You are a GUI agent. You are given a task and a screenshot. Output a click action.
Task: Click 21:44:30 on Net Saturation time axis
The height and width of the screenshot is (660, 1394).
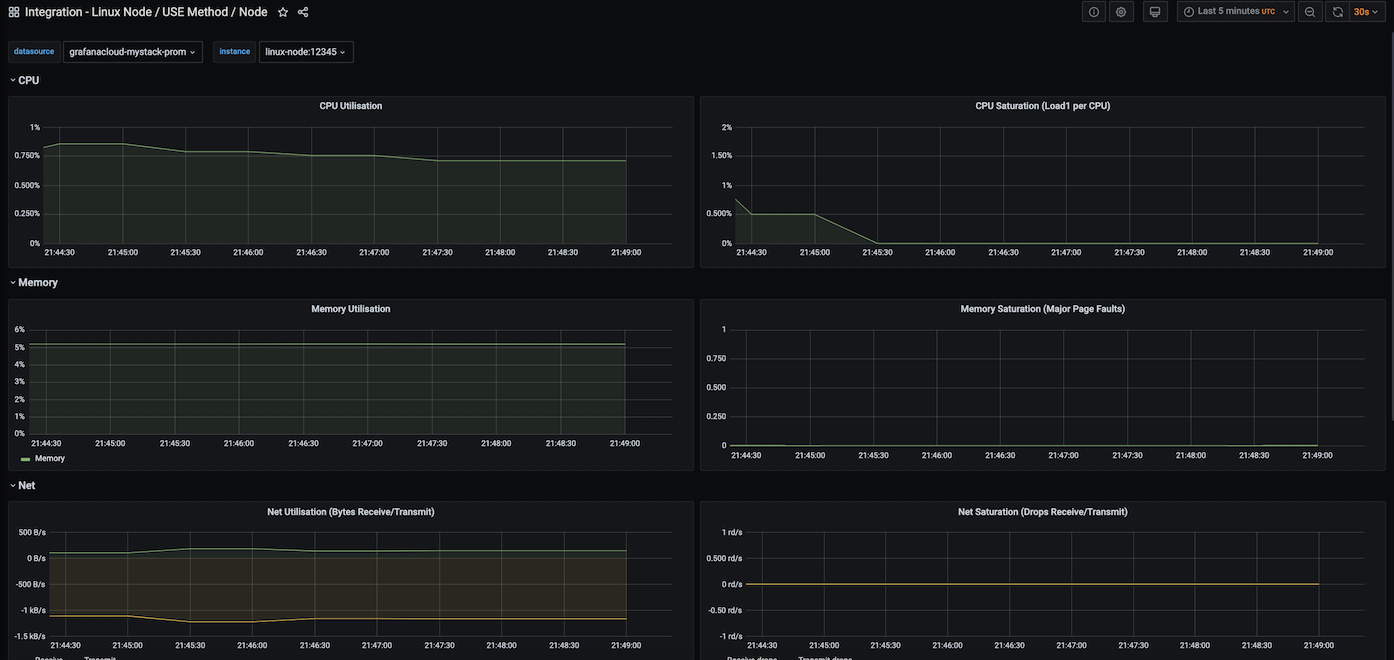[x=762, y=646]
